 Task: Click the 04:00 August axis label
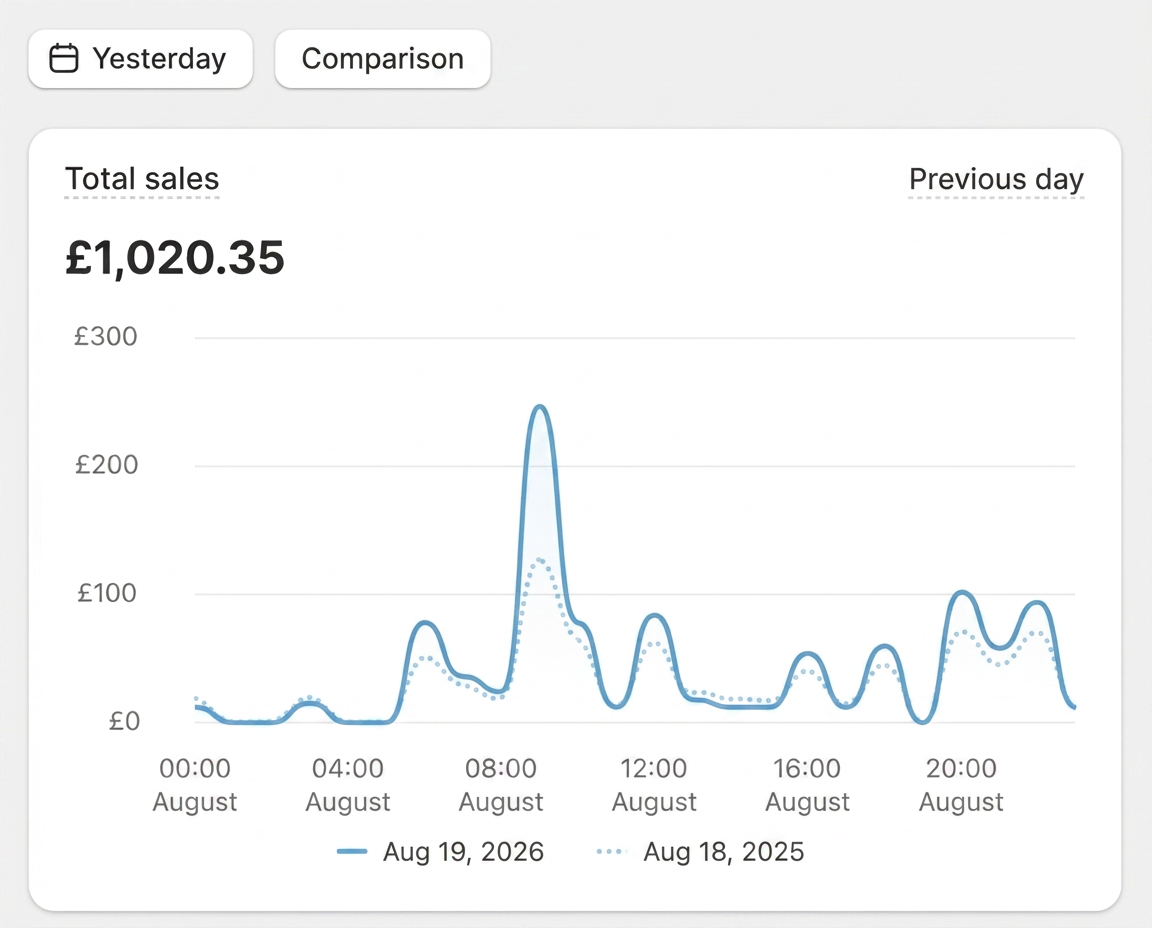(348, 785)
